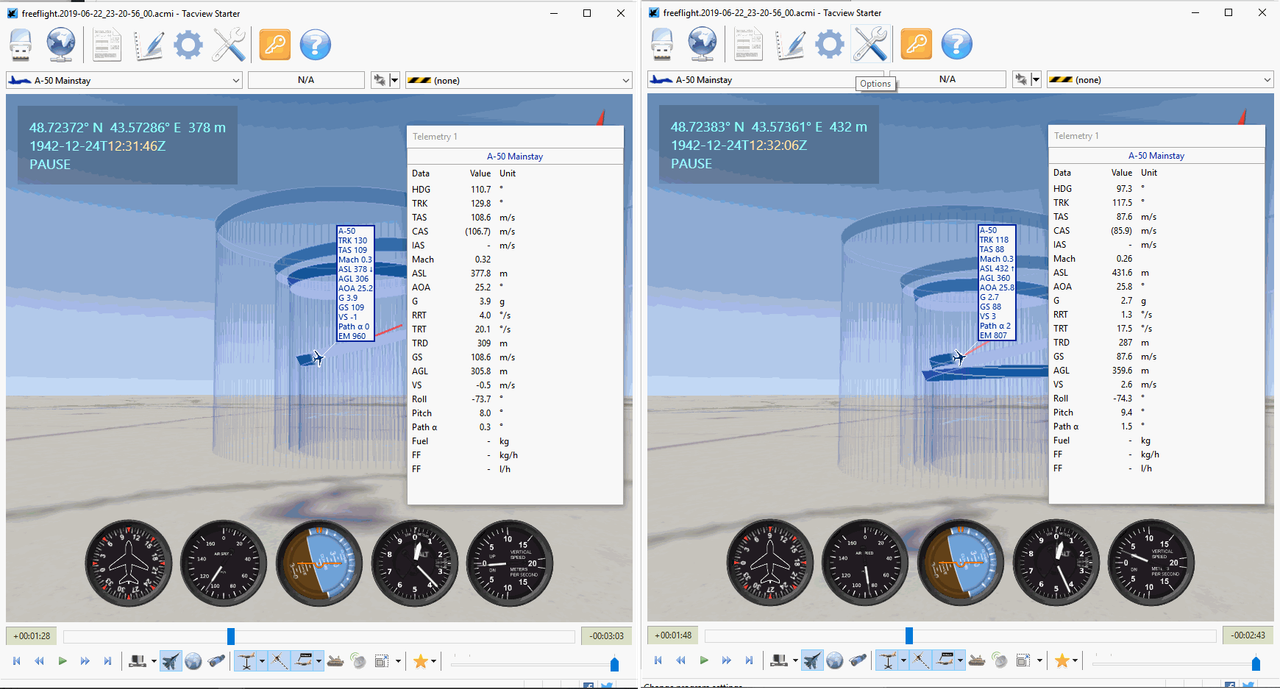Jump to recording end in right window
1280x689 pixels.
[x=750, y=661]
